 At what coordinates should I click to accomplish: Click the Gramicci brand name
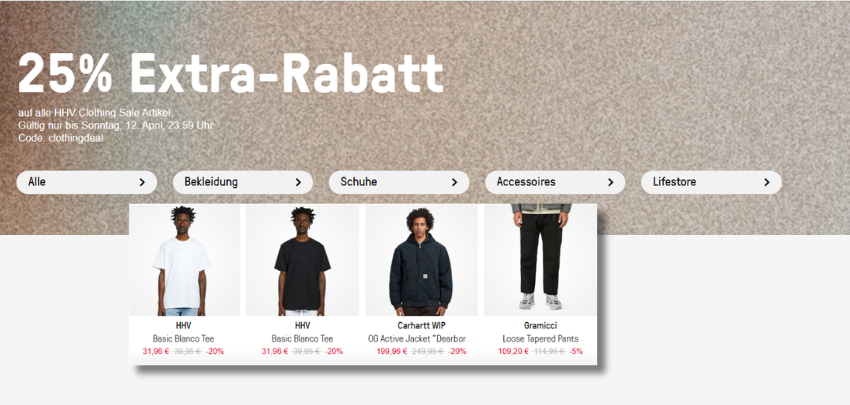(x=540, y=326)
